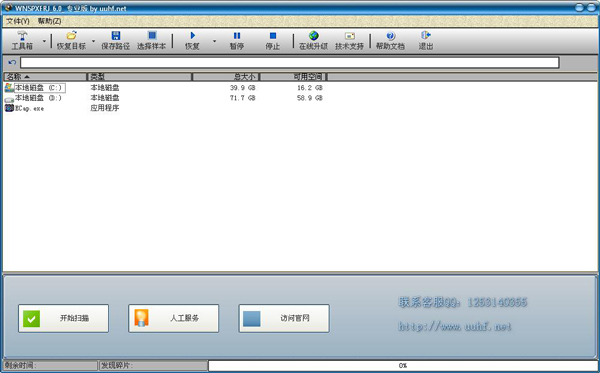Stop with the 停止 icon

(x=273, y=36)
